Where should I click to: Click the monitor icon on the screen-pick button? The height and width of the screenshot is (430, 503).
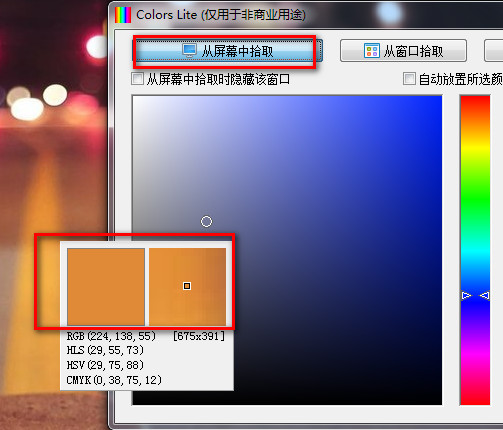pos(190,51)
